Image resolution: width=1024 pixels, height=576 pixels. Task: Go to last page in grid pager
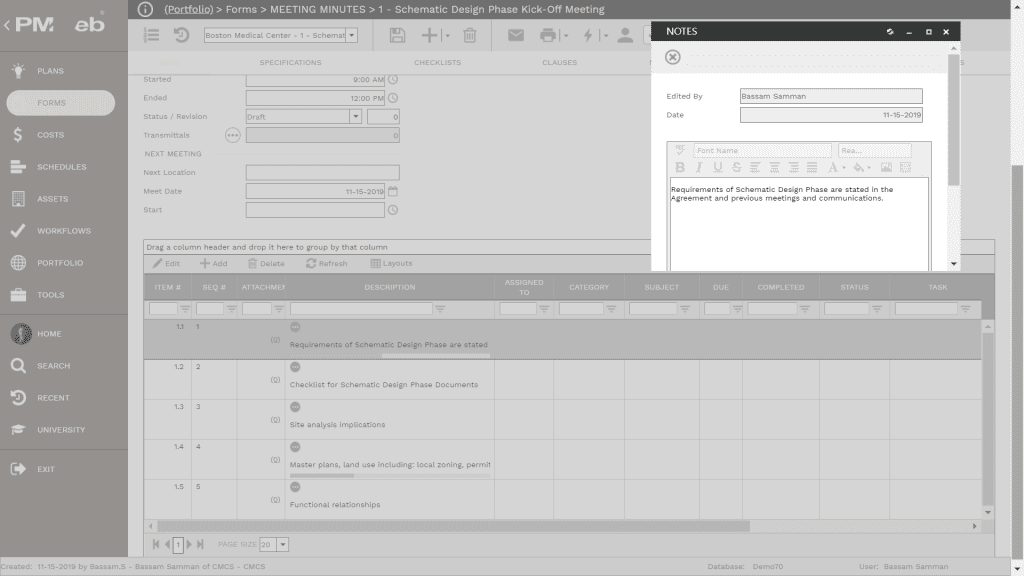[x=200, y=545]
